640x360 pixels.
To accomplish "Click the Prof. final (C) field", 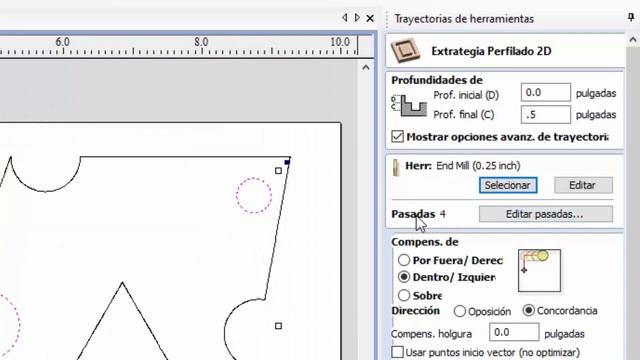I will click(546, 115).
